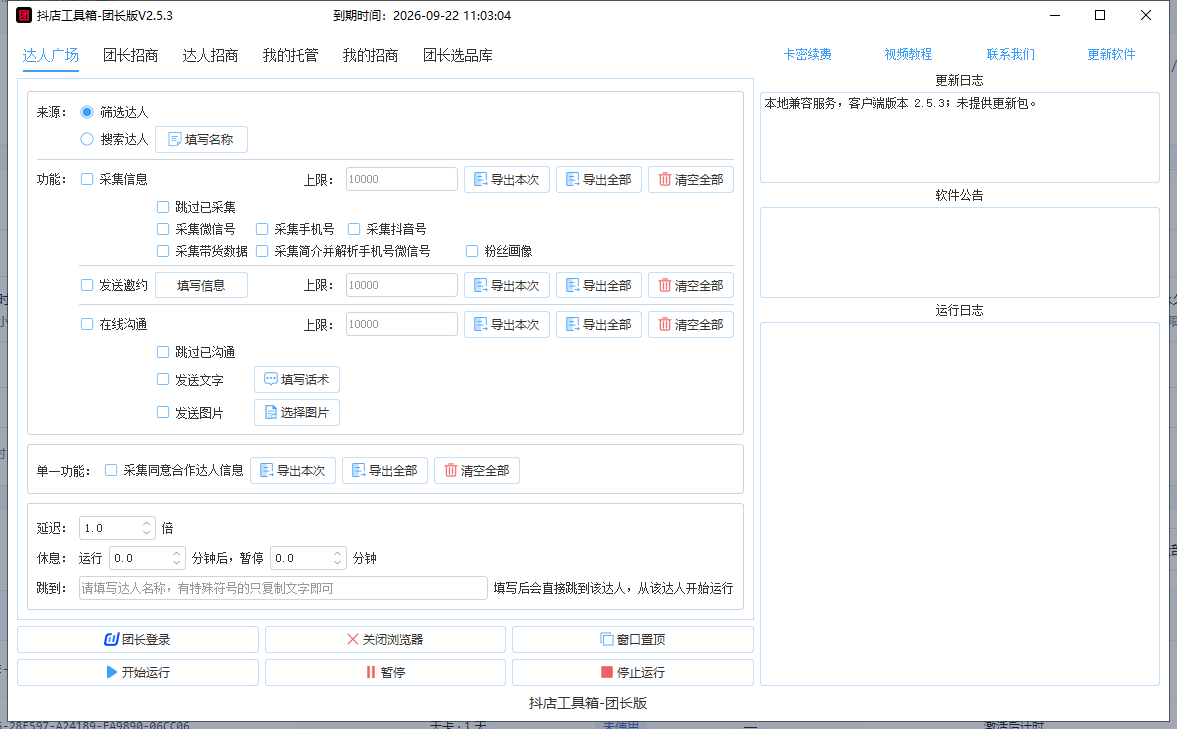The image size is (1177, 729).
Task: Tick 发送文字 checkbox
Action: (x=163, y=379)
